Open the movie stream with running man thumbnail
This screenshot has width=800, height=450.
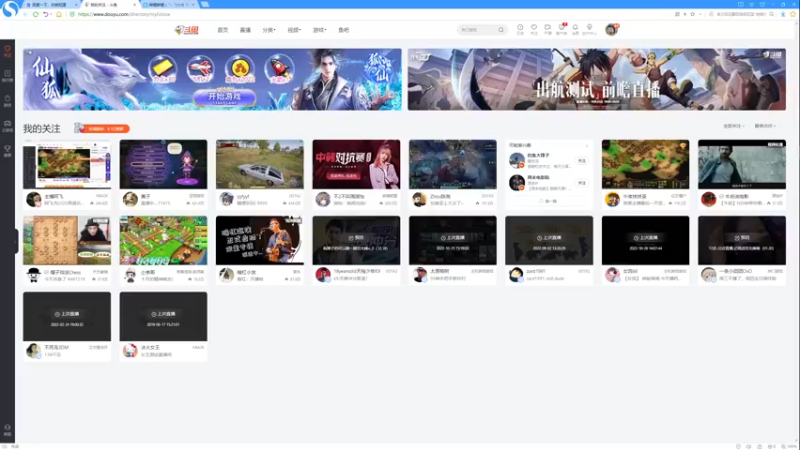(742, 164)
